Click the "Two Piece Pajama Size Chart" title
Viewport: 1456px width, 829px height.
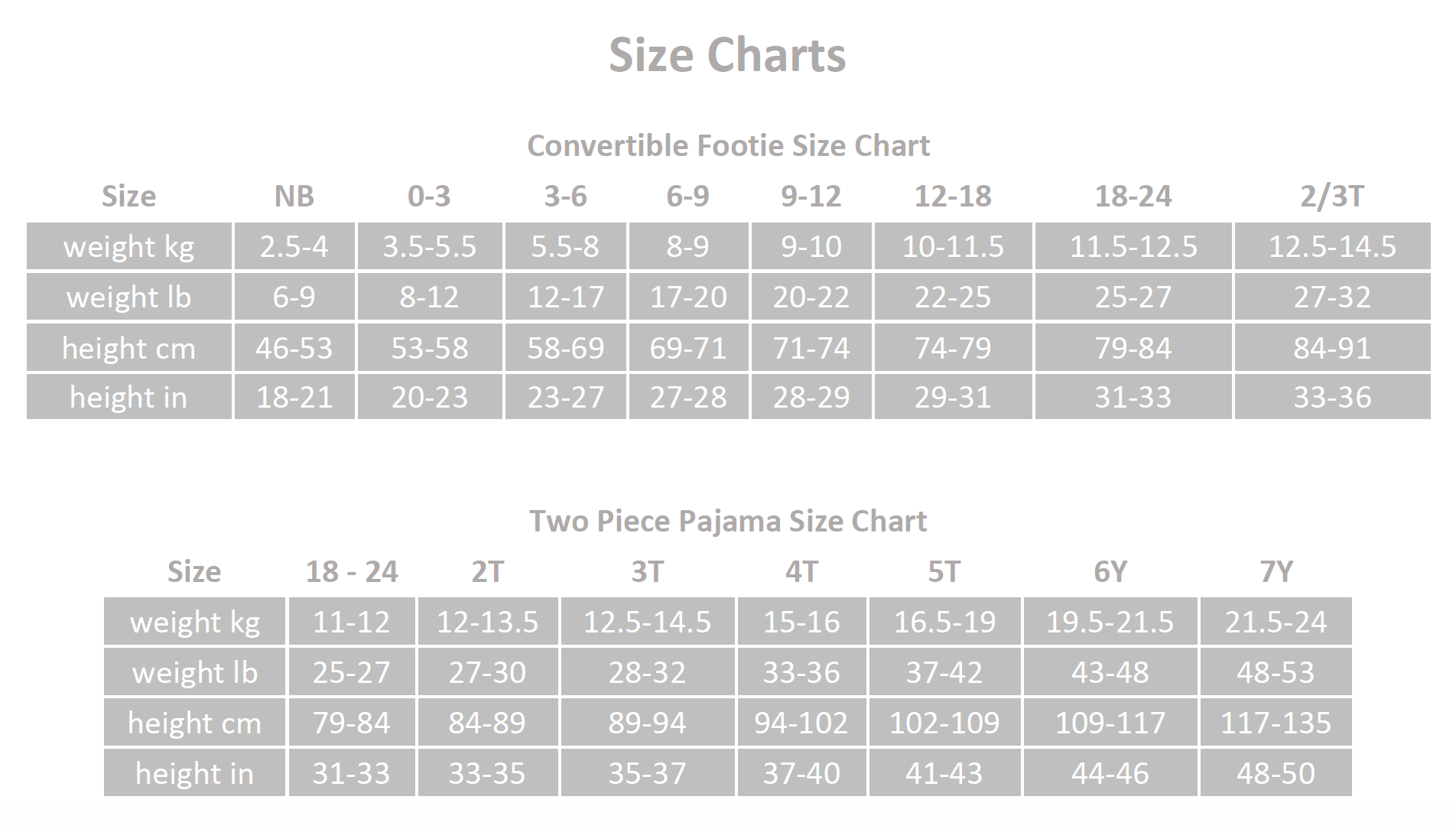tap(728, 521)
